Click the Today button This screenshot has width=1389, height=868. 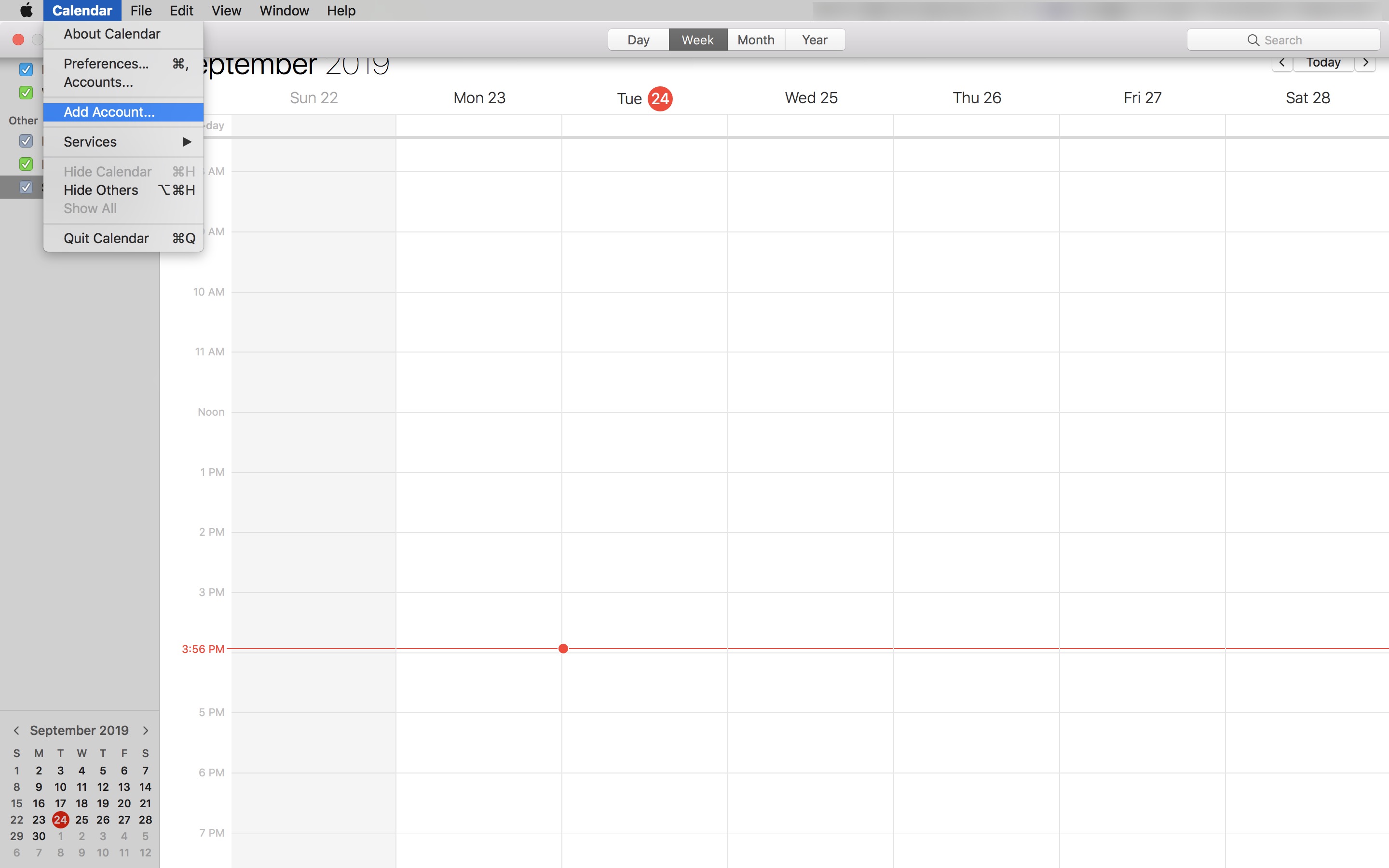tap(1323, 63)
